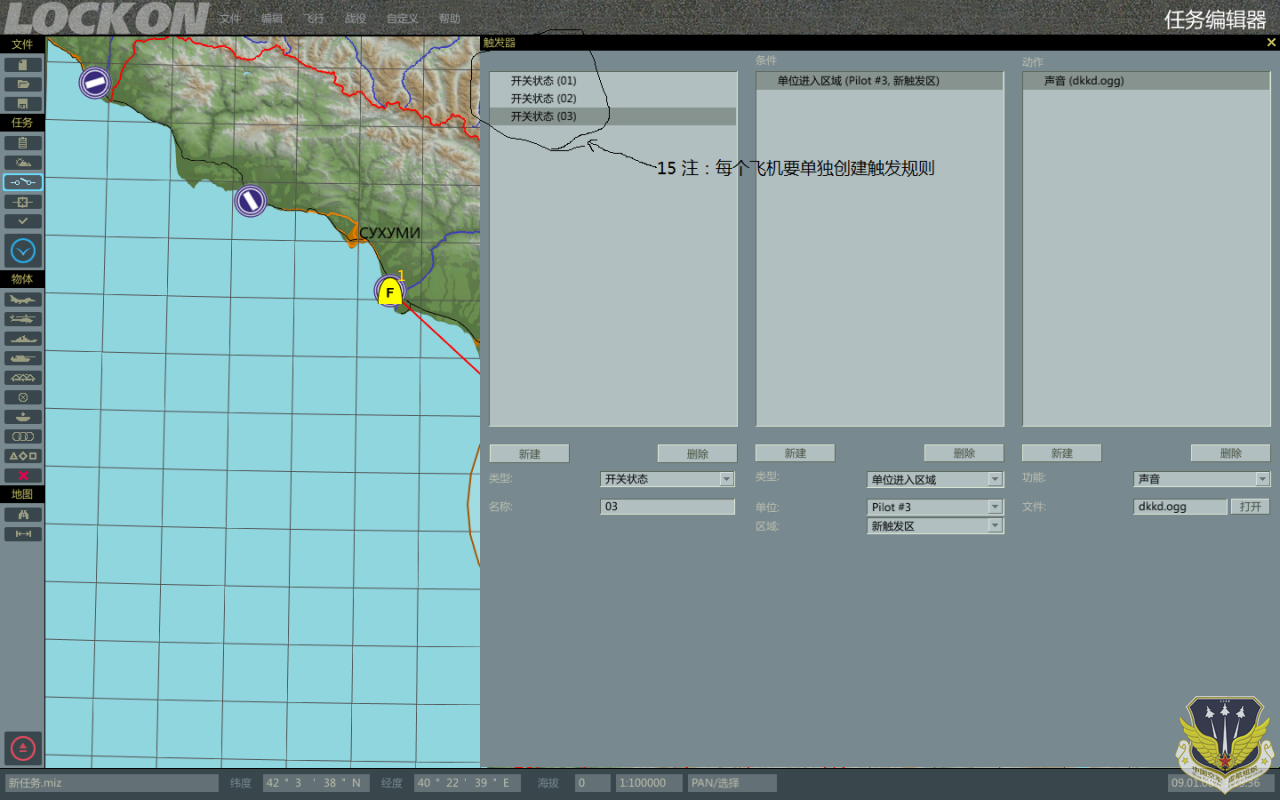Click the checkmark icon in the task section
The image size is (1280, 800).
pyautogui.click(x=23, y=221)
